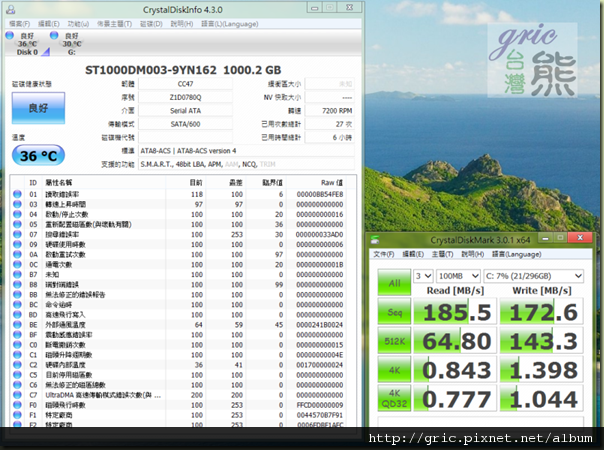Click status orb for SMART attribute ID BC
Screen dimensions: 604x450
tap(17, 304)
